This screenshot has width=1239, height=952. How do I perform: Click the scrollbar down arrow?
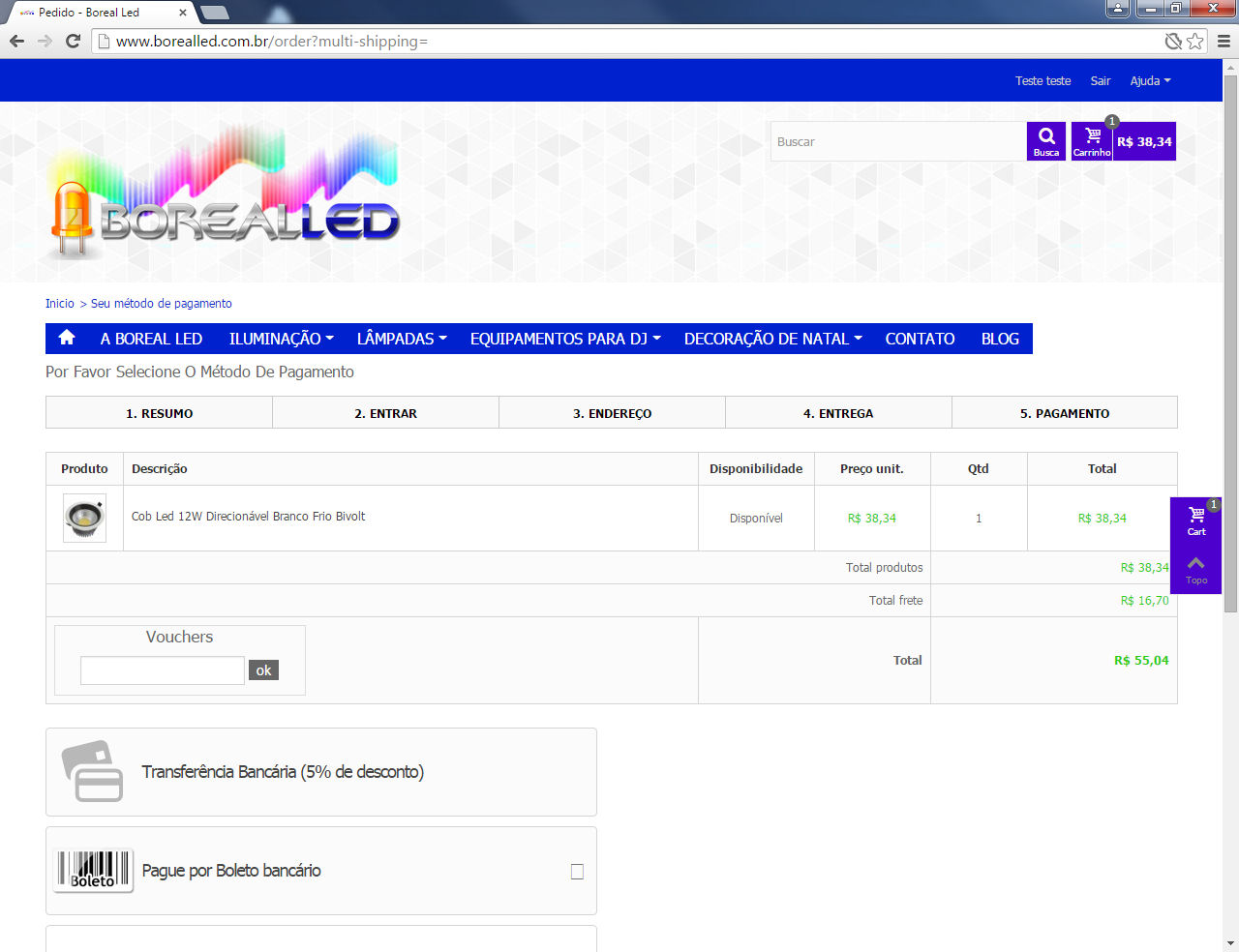pos(1230,943)
